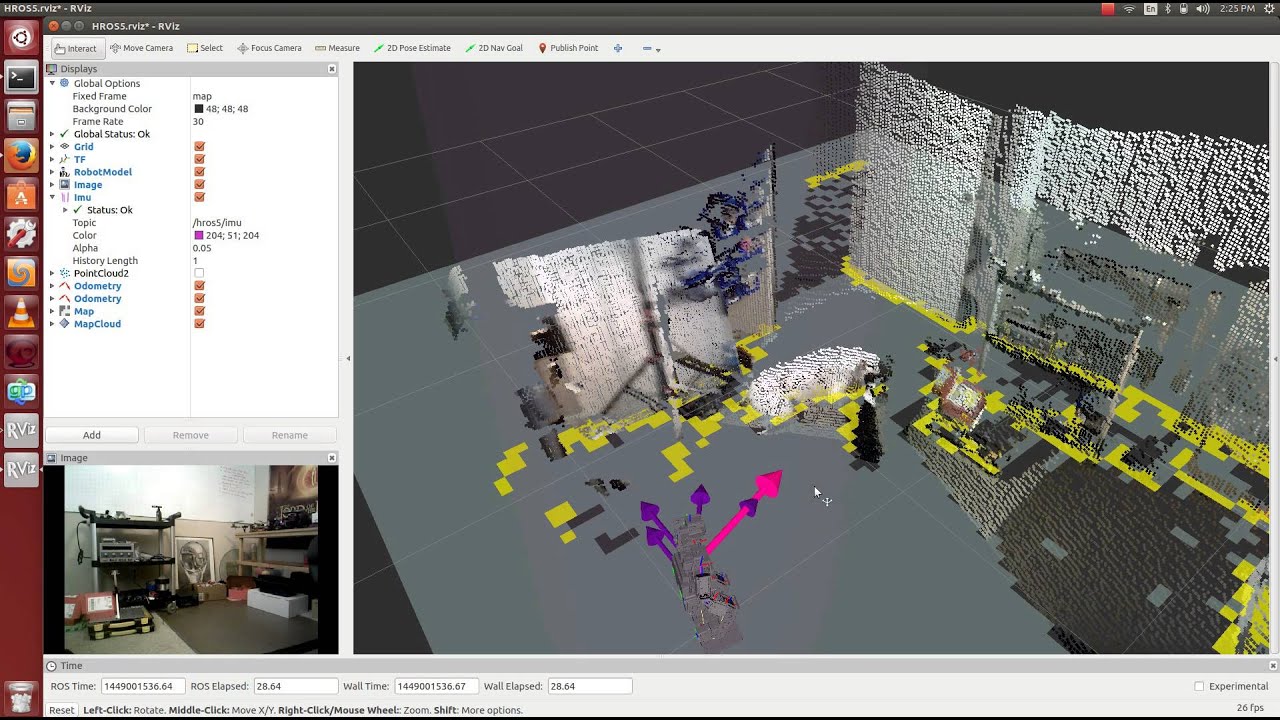Open Ubuntu Dash home icon

pyautogui.click(x=21, y=38)
